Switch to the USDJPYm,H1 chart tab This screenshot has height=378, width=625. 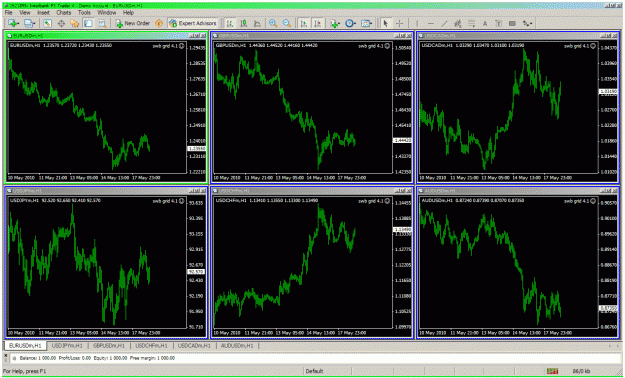pyautogui.click(x=67, y=346)
